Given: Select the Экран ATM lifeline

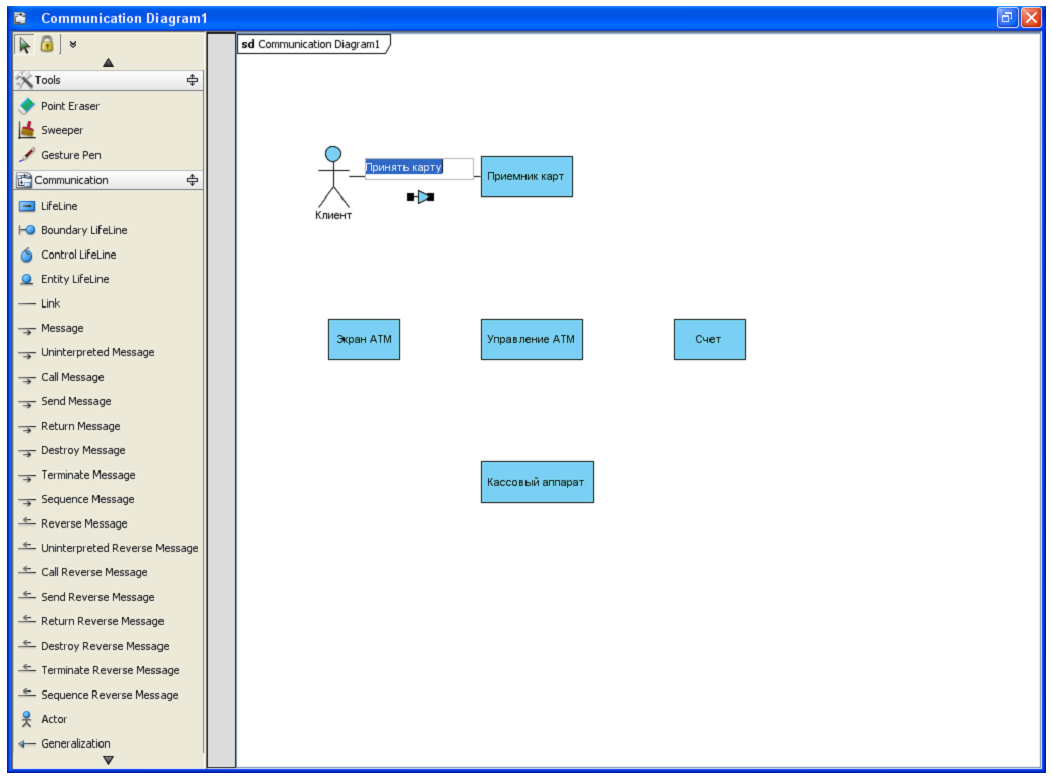Looking at the screenshot, I should [364, 339].
